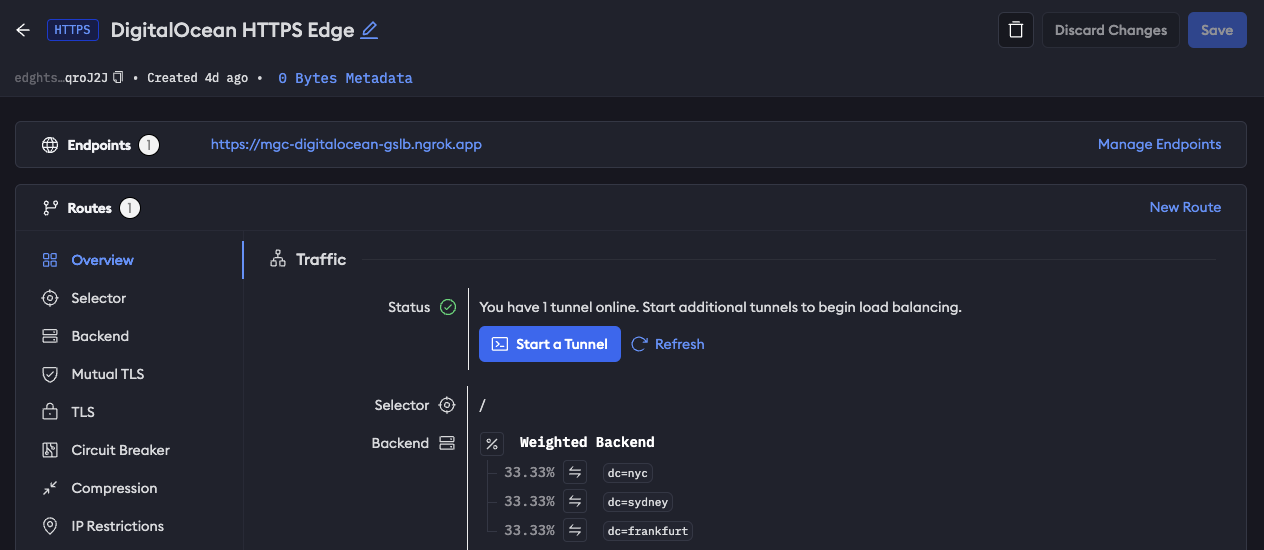1264x550 pixels.
Task: Click the HTTPS badge
Action: (73, 30)
